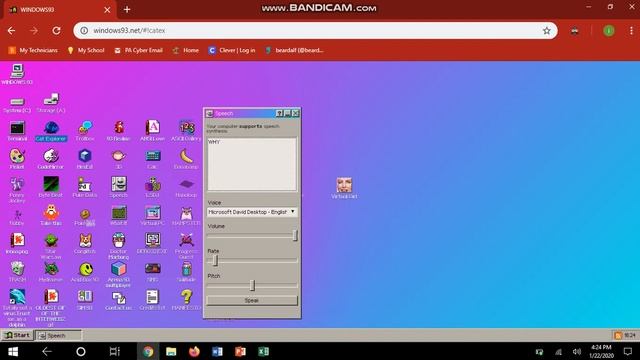The width and height of the screenshot is (640, 360).
Task: Click the Pitch slider handle
Action: coord(252,285)
